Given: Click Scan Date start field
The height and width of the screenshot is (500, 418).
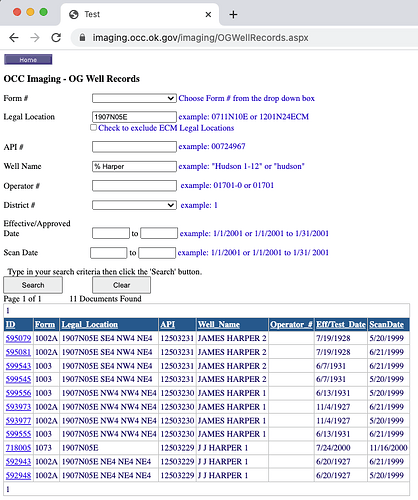Looking at the screenshot, I should click(x=109, y=253).
